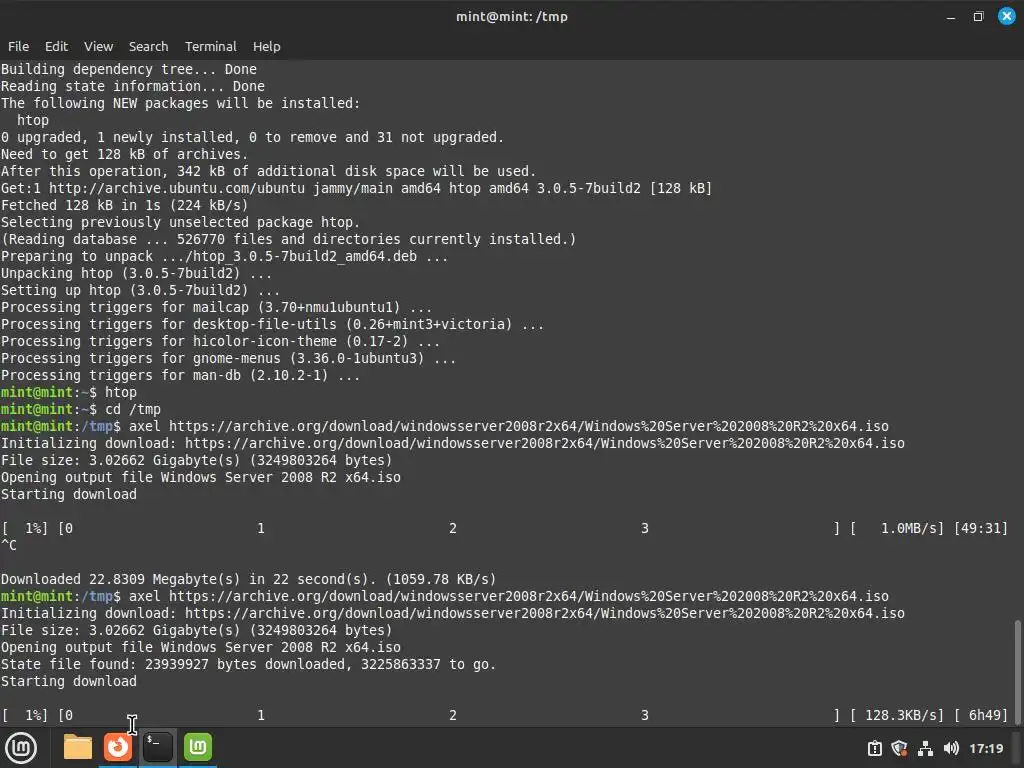Click the 'mint@mint:~$ htop' command line
The height and width of the screenshot is (768, 1024).
(x=69, y=392)
